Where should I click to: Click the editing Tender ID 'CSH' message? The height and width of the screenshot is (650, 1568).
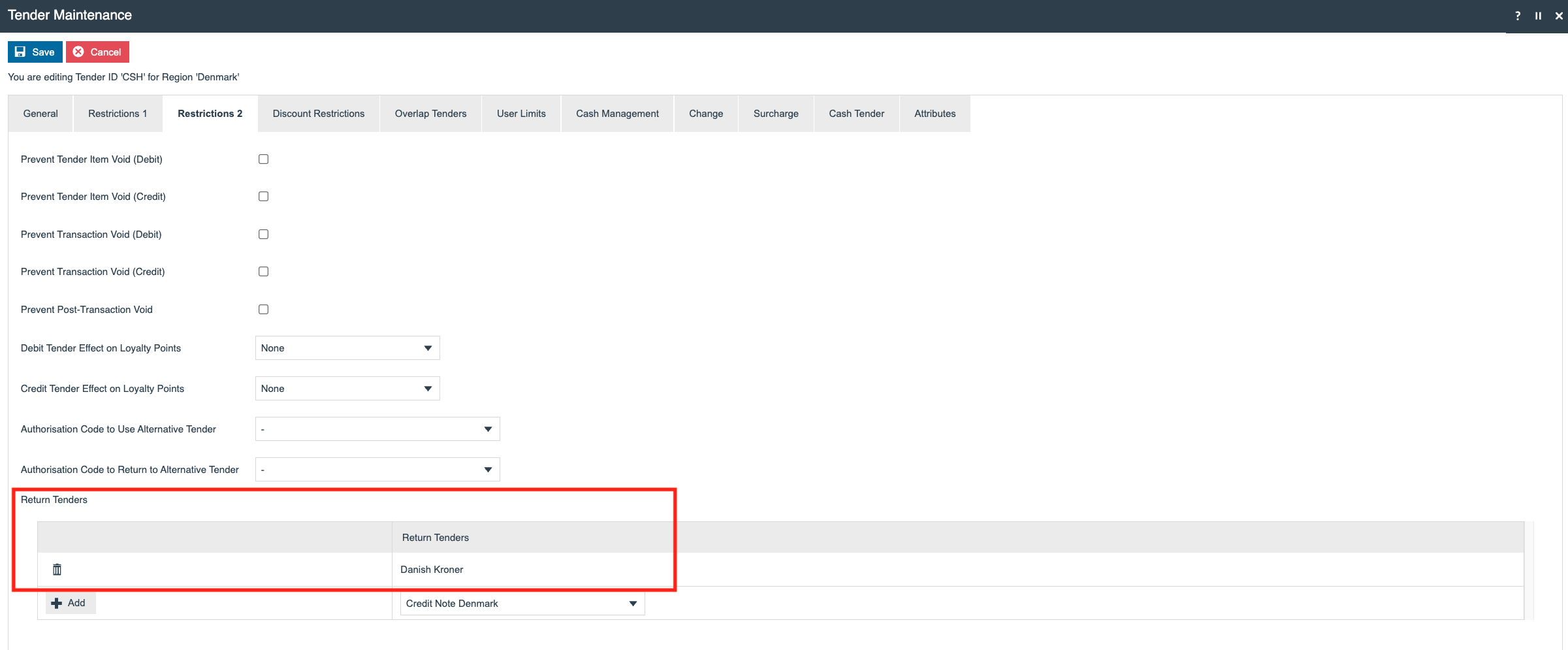coord(123,77)
